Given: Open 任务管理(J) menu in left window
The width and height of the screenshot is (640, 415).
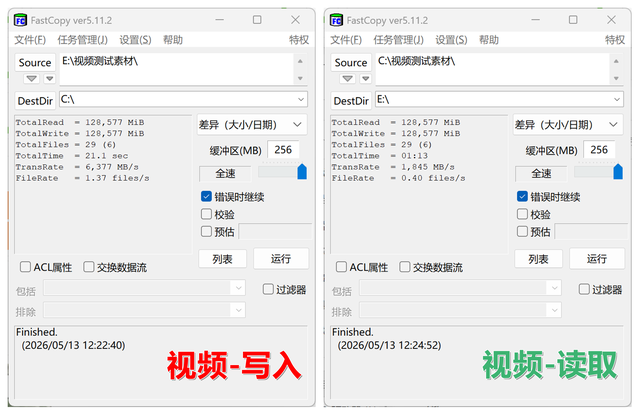Looking at the screenshot, I should coord(82,40).
